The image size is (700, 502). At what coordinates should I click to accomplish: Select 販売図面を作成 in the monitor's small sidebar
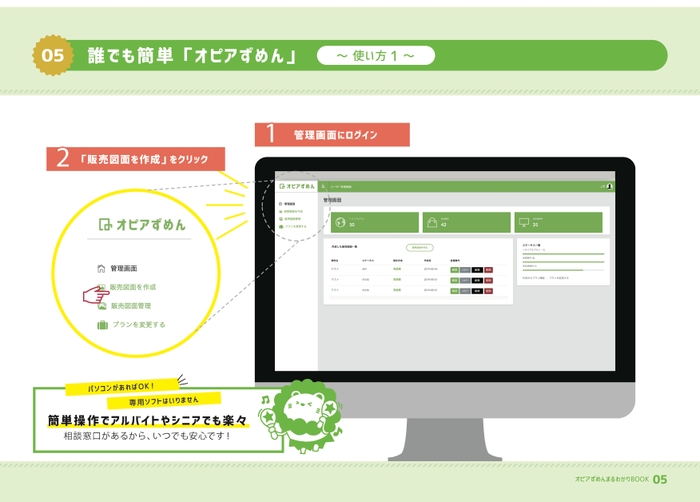point(291,211)
